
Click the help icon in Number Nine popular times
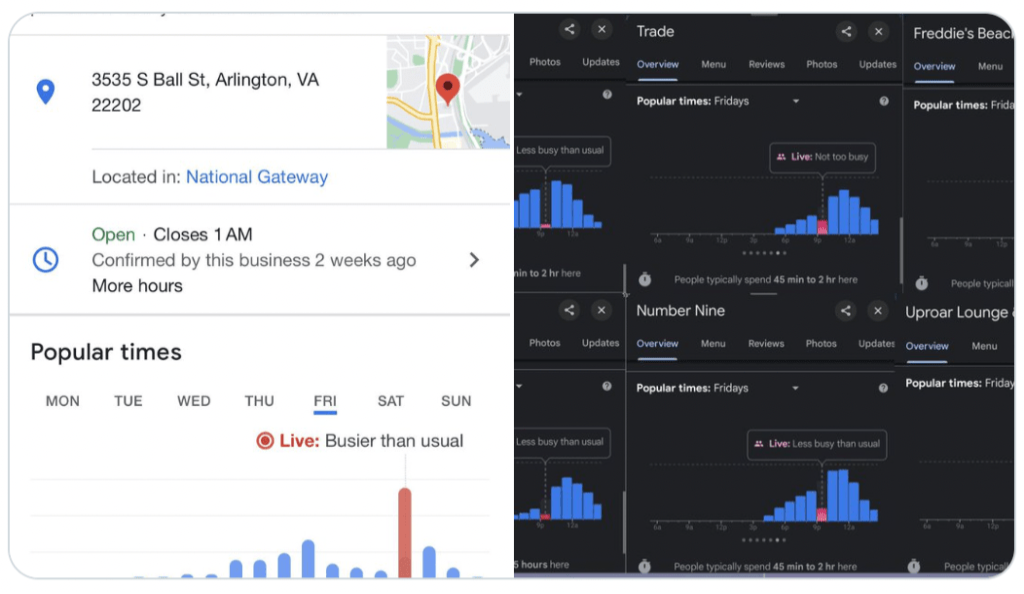click(x=884, y=388)
